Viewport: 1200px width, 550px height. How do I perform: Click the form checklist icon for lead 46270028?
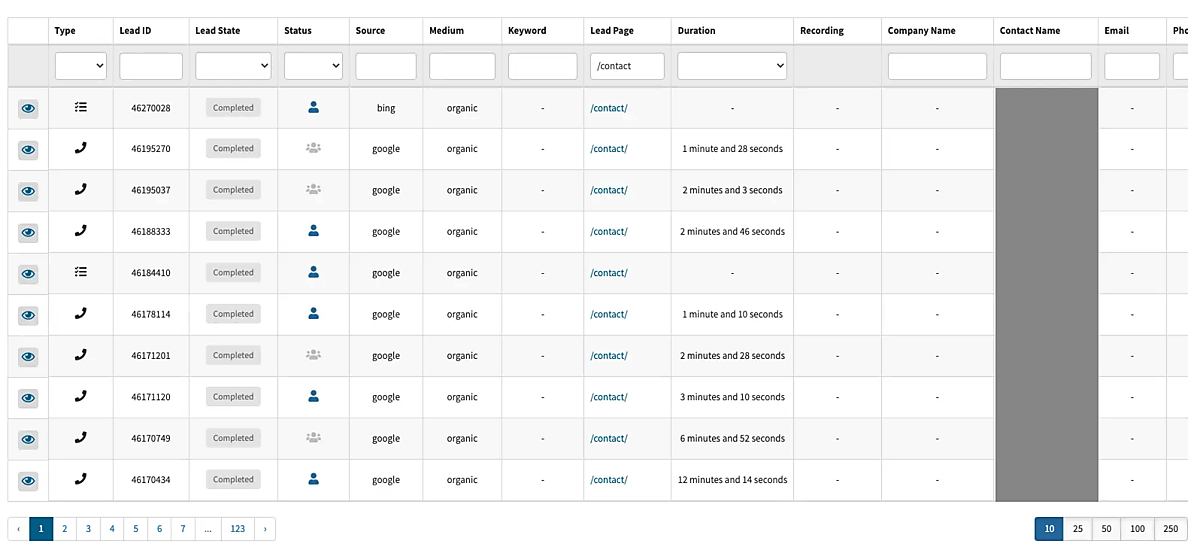click(x=81, y=107)
